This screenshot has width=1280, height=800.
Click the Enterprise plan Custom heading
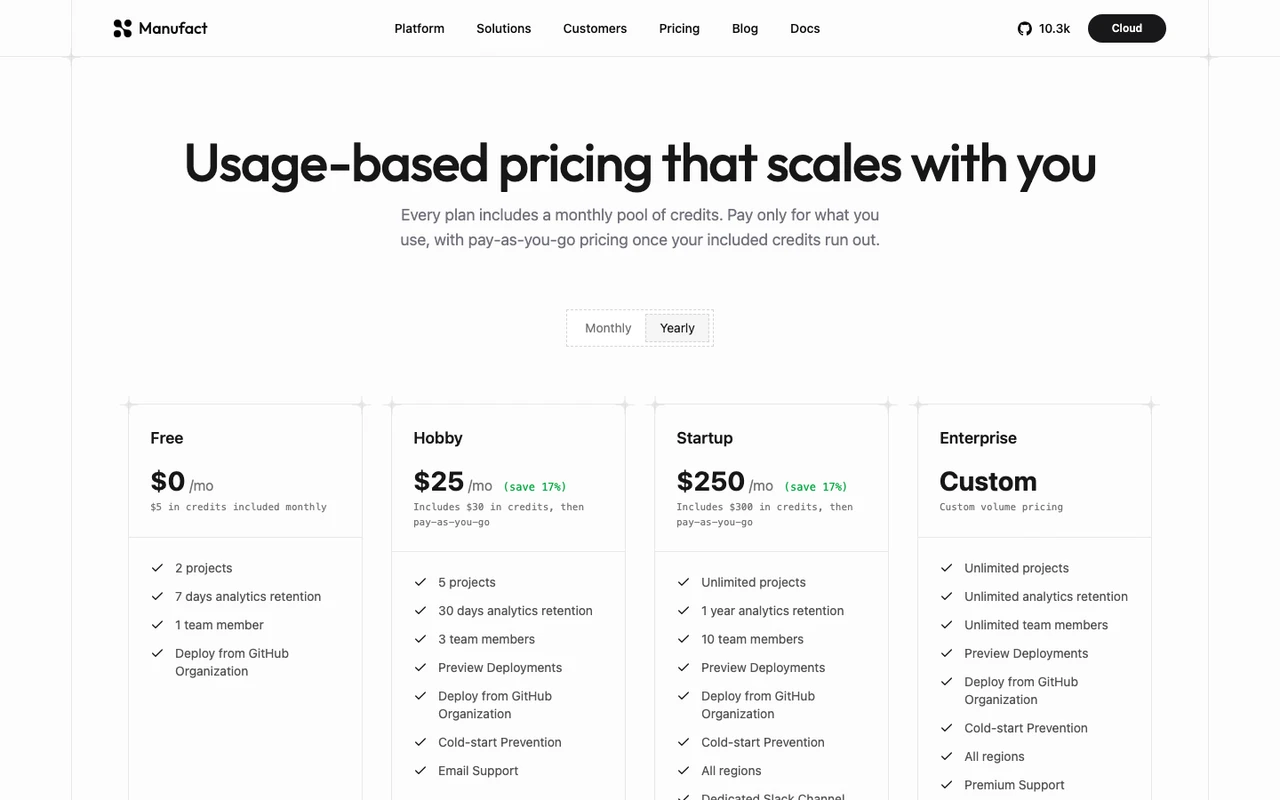988,481
